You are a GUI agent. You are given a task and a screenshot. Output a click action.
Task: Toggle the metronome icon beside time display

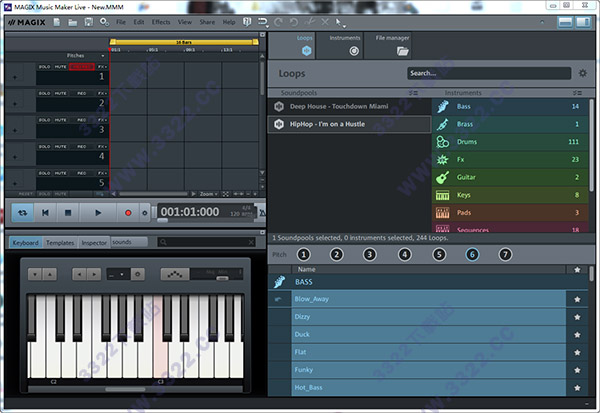click(262, 212)
